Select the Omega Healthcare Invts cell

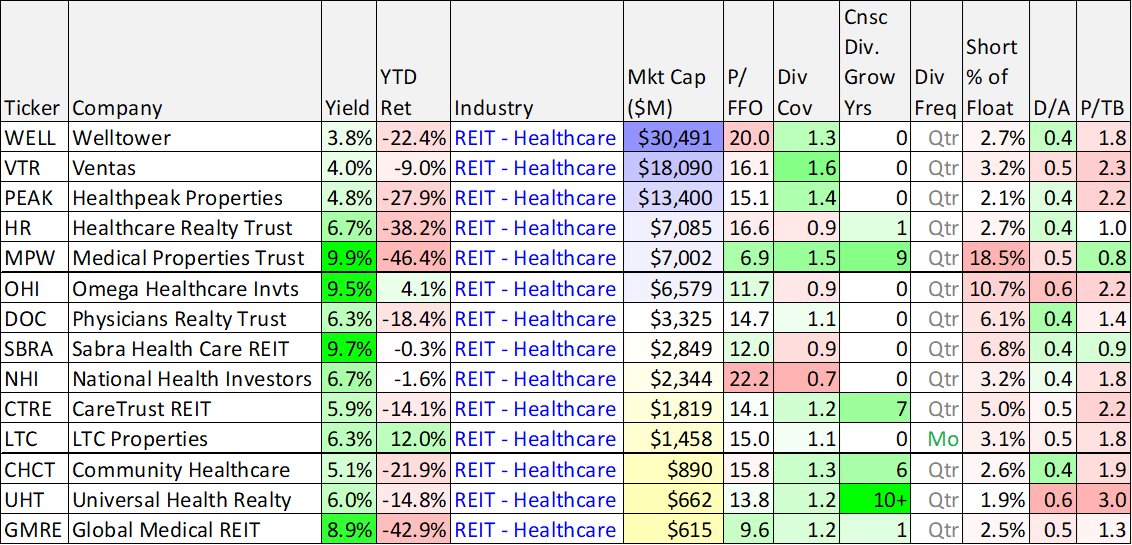[195, 289]
